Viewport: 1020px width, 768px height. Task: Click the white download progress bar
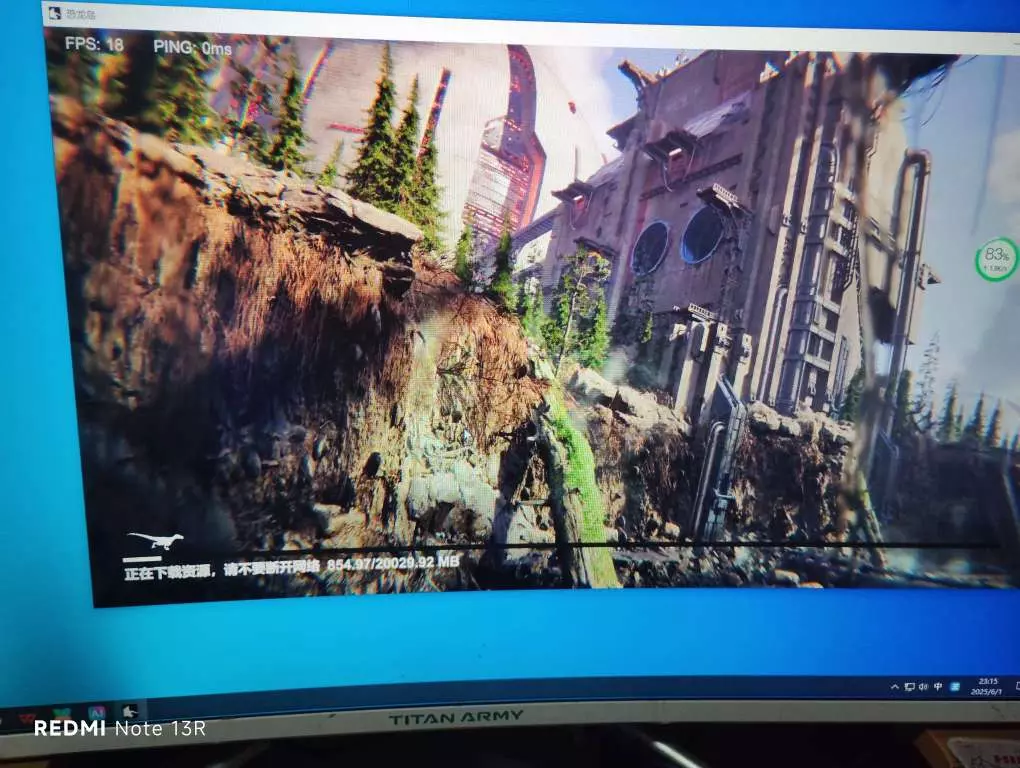[x=142, y=559]
